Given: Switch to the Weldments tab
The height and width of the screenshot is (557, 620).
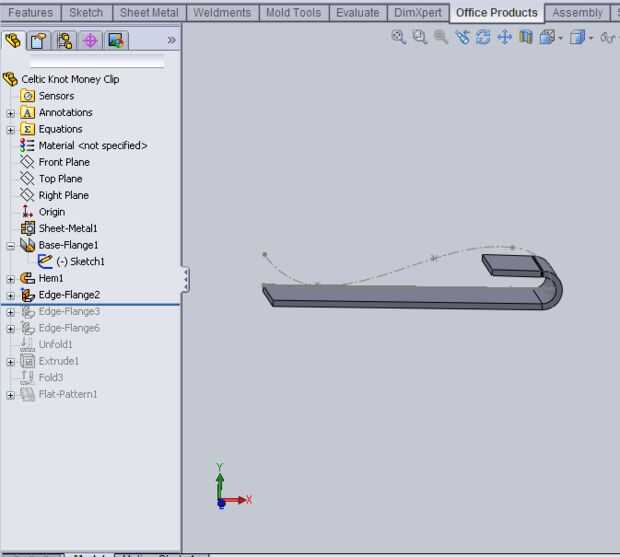Looking at the screenshot, I should (x=222, y=13).
